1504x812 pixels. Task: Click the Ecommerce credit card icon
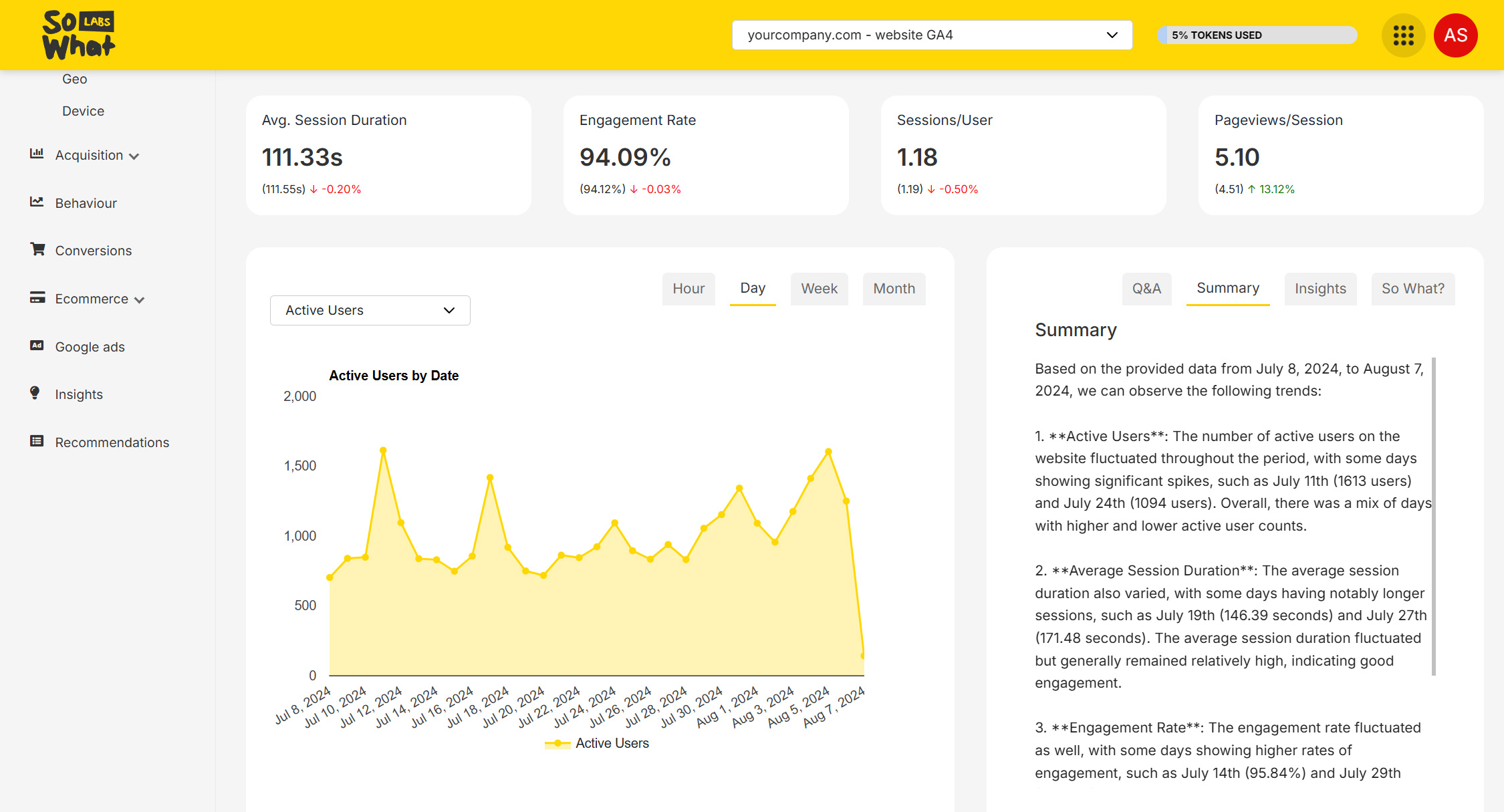pos(37,297)
